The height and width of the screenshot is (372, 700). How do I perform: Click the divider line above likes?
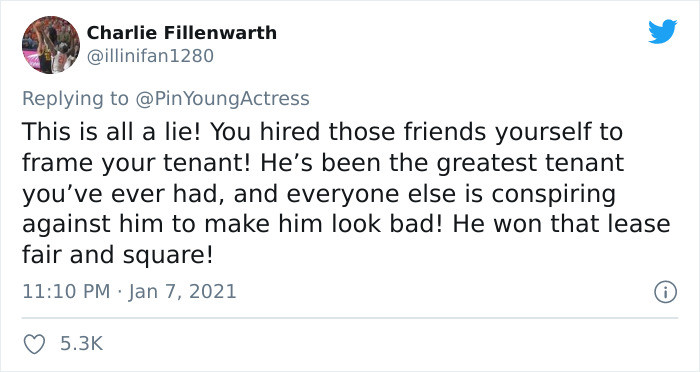coord(350,318)
